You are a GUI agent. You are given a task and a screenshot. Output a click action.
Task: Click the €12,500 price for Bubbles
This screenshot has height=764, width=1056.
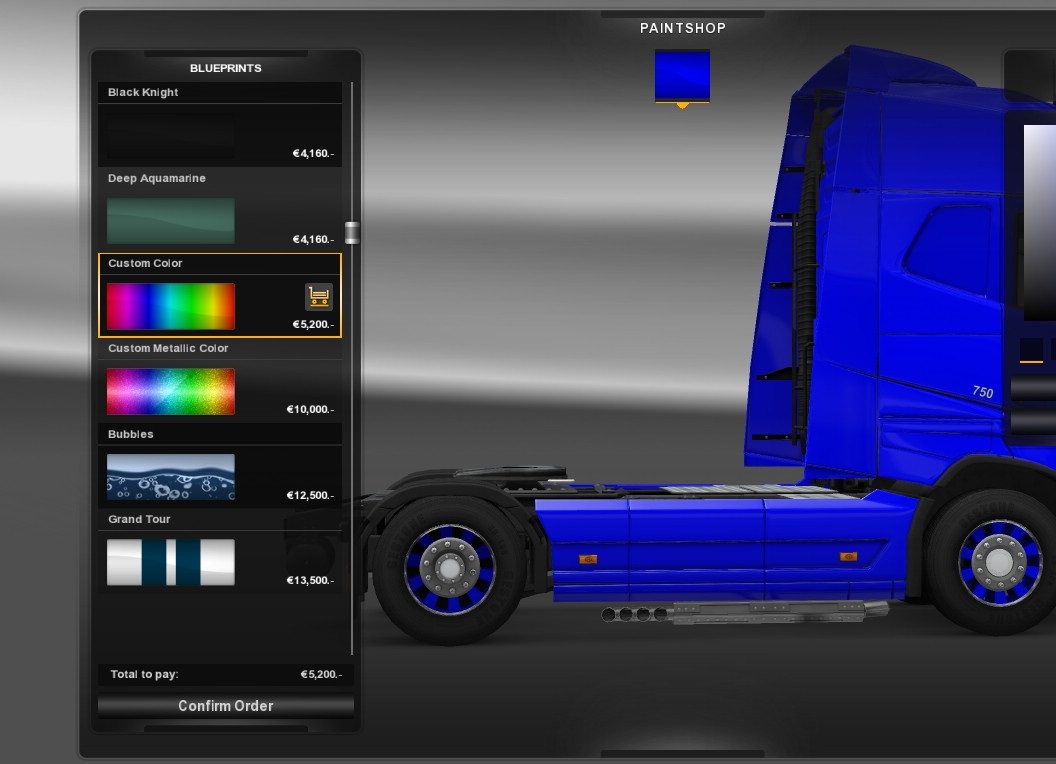310,495
